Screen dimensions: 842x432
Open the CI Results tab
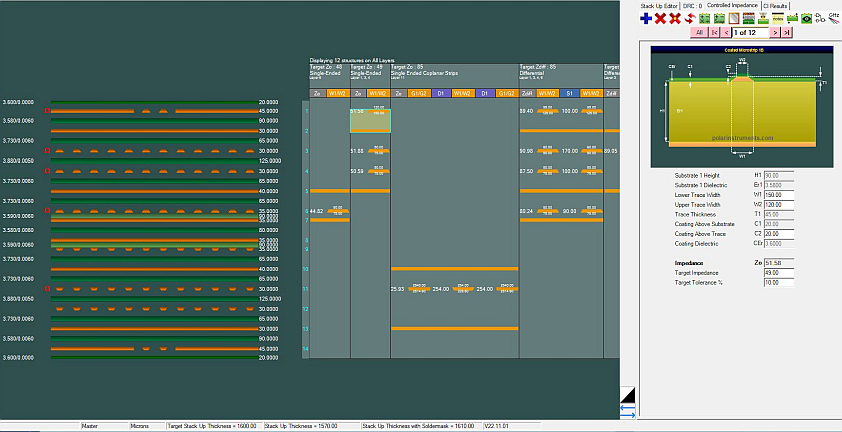coord(775,6)
